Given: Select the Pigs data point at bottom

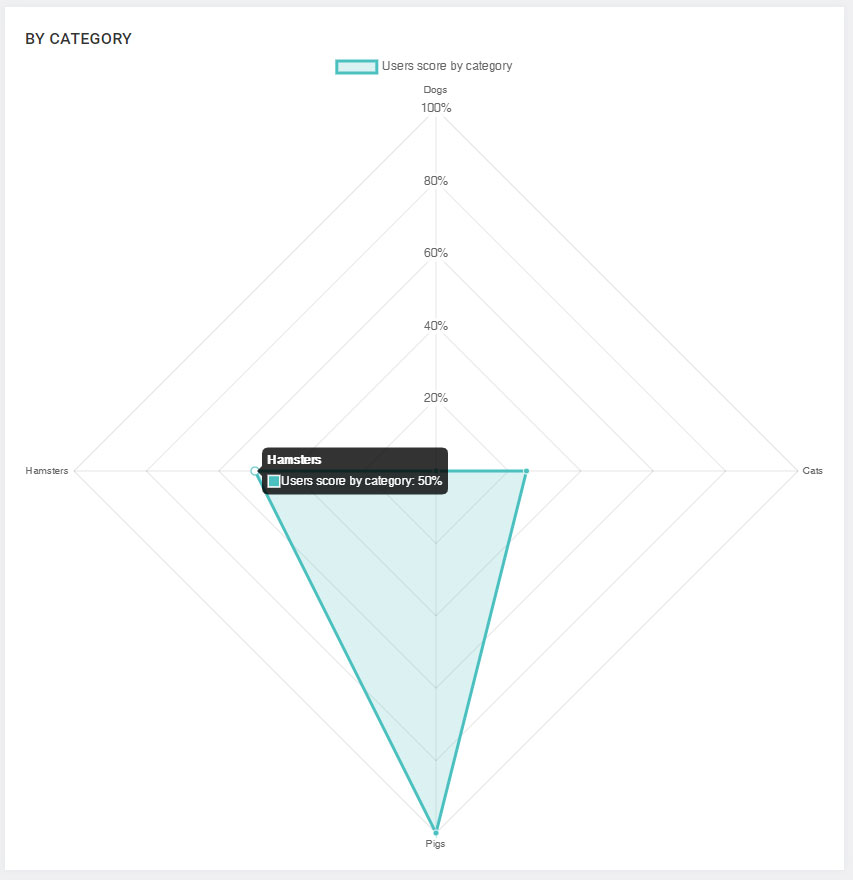Looking at the screenshot, I should [x=435, y=832].
